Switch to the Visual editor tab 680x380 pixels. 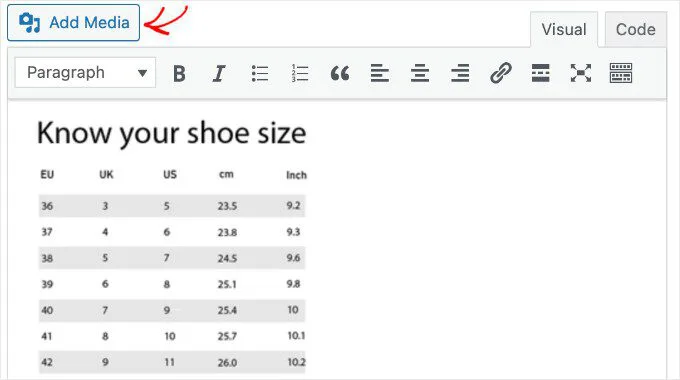click(564, 29)
